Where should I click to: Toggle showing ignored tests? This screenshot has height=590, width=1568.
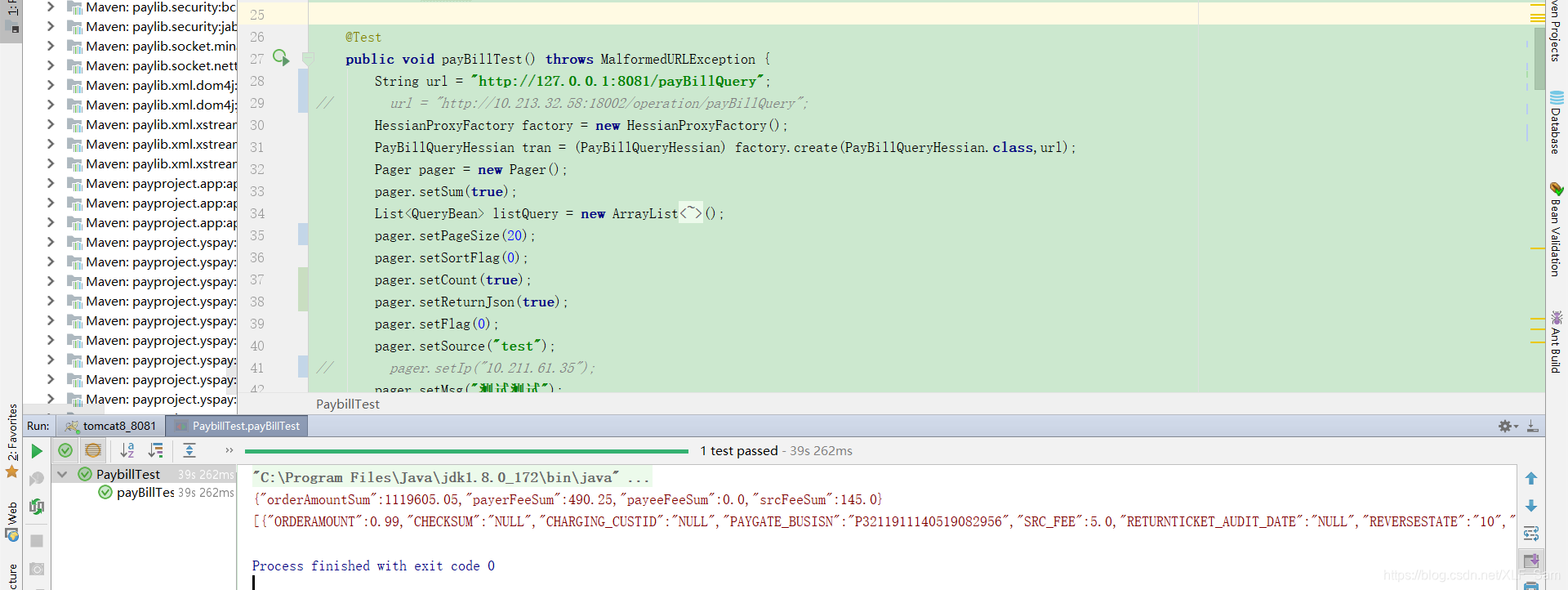pos(93,450)
